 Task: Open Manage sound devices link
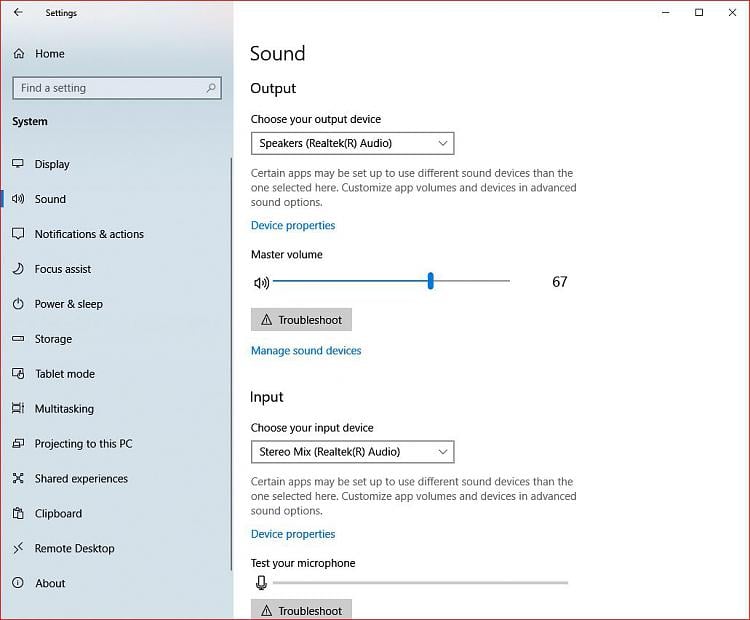(306, 351)
